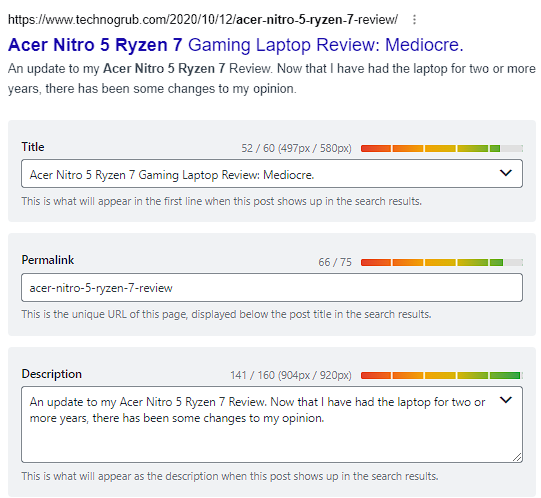Image resolution: width=541 pixels, height=498 pixels.
Task: Click the '66 / 75' permalink counter
Action: tap(335, 262)
